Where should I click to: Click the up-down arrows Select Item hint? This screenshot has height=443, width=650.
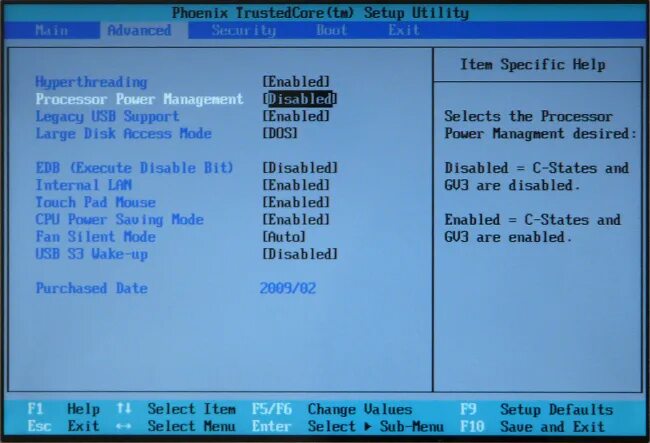click(176, 409)
